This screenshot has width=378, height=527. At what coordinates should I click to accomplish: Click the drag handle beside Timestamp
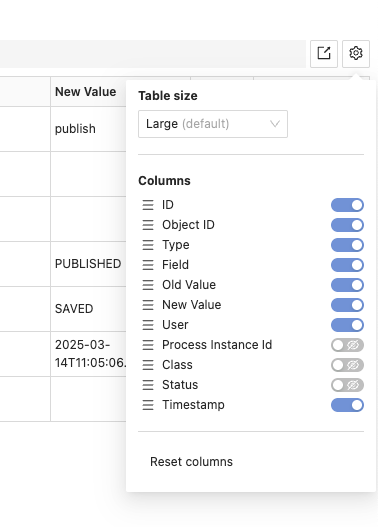[148, 405]
